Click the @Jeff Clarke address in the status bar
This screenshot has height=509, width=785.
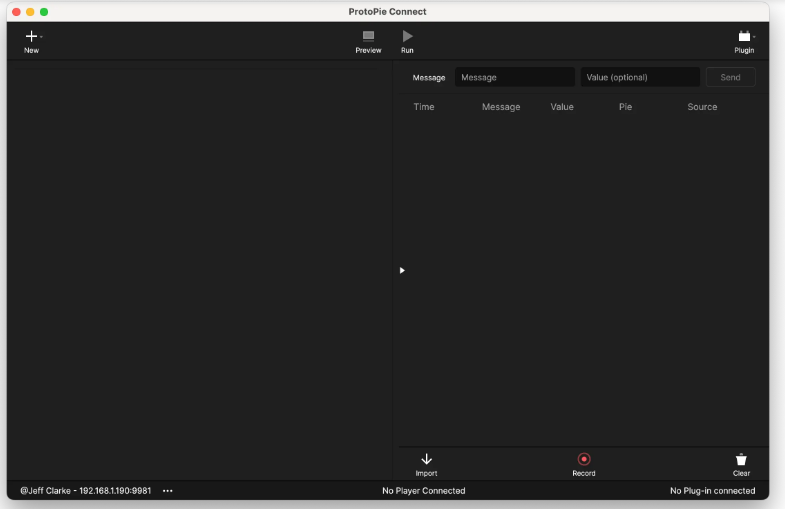[x=86, y=491]
